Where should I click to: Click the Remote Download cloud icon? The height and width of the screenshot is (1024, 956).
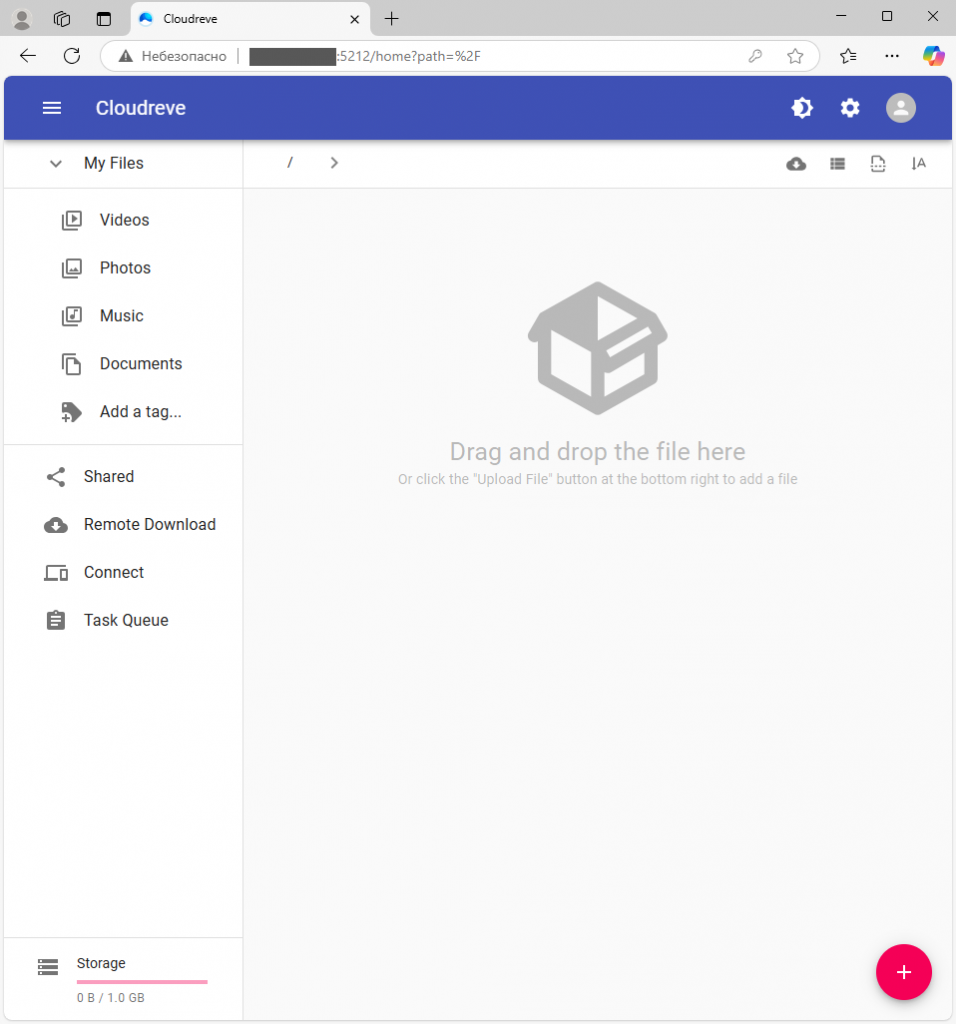[56, 525]
